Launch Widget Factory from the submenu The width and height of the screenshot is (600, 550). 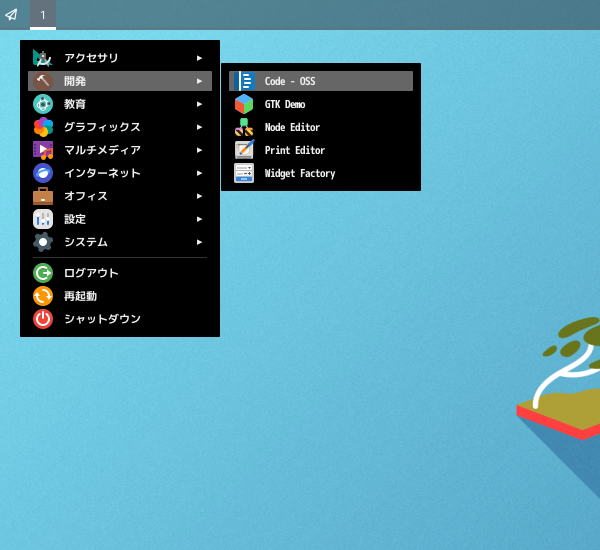(x=300, y=173)
